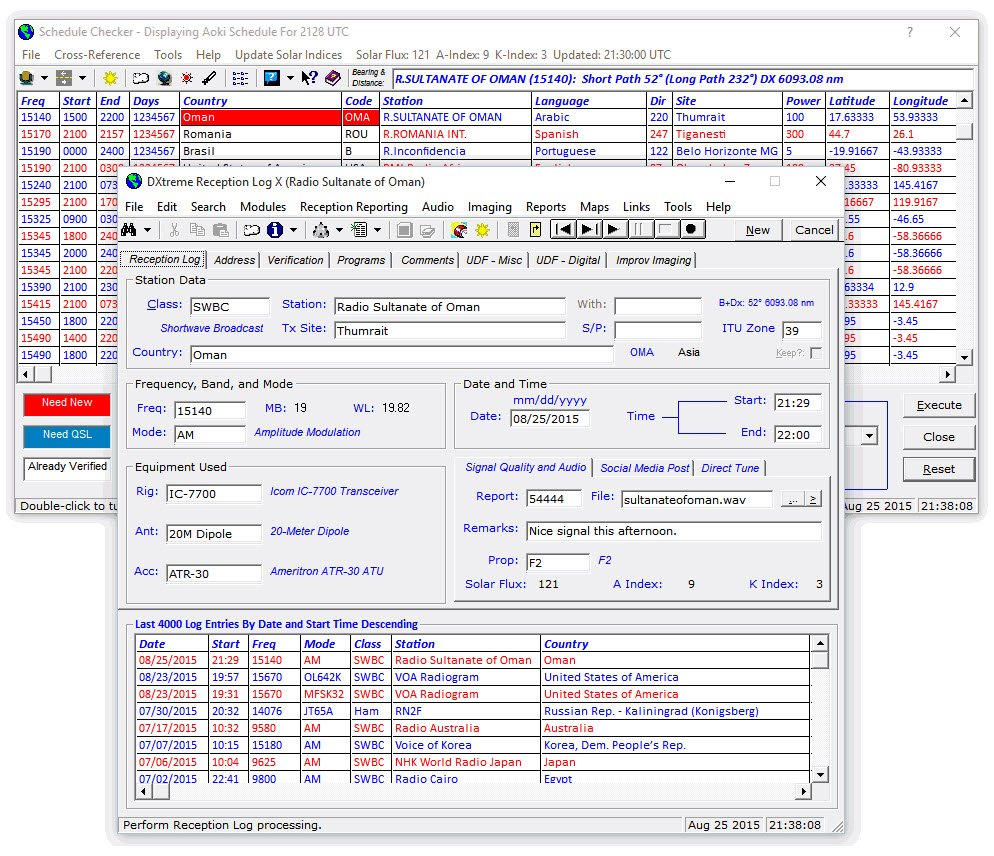Click the grey pile icon in Reception Log toolbar
The width and height of the screenshot is (994, 856).
click(x=321, y=230)
